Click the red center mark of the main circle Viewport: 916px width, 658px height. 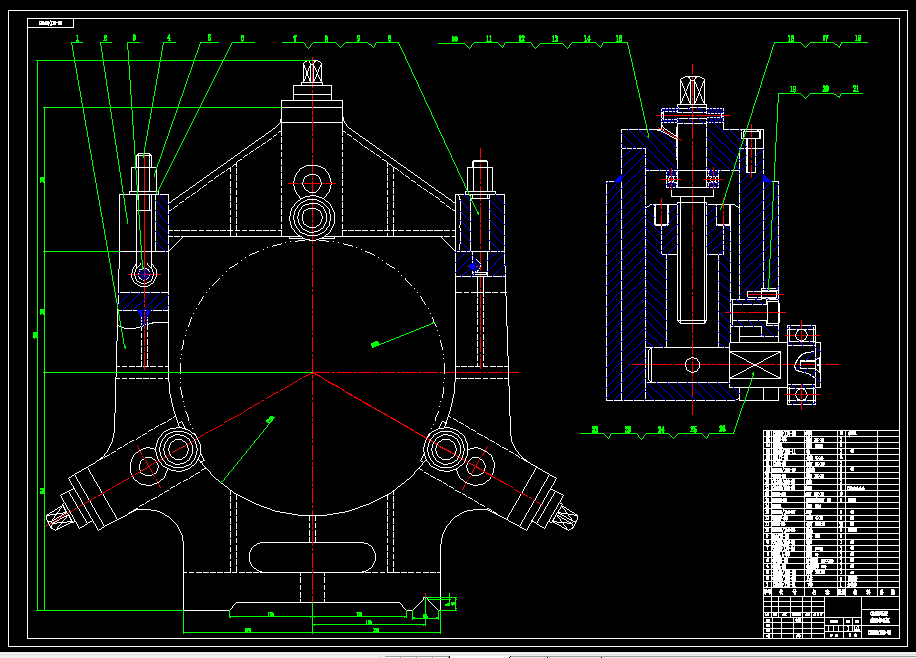[x=313, y=373]
